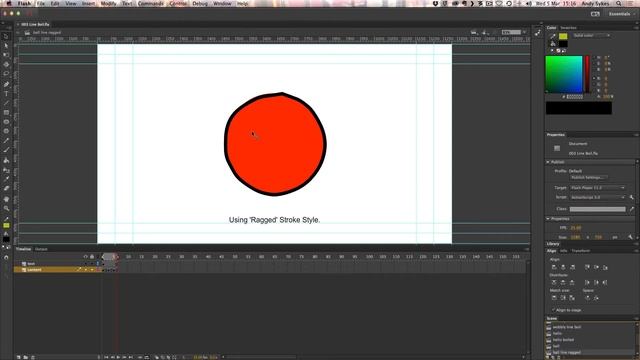The width and height of the screenshot is (640, 360).
Task: Open the Modify menu
Action: pyautogui.click(x=108, y=3)
